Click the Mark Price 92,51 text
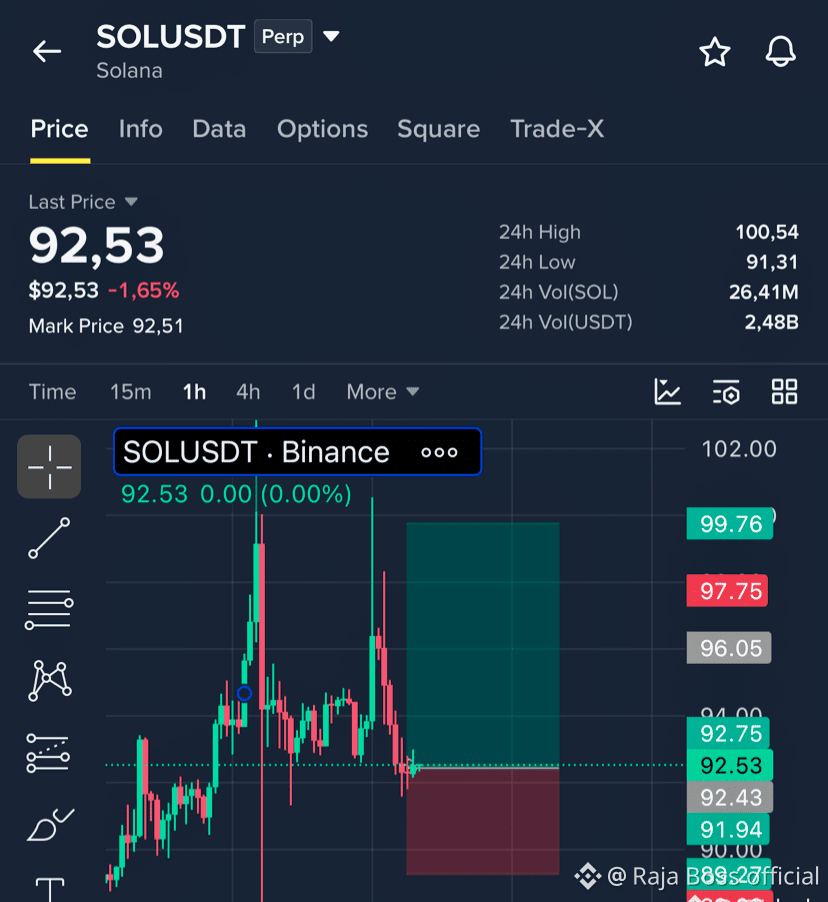 106,326
